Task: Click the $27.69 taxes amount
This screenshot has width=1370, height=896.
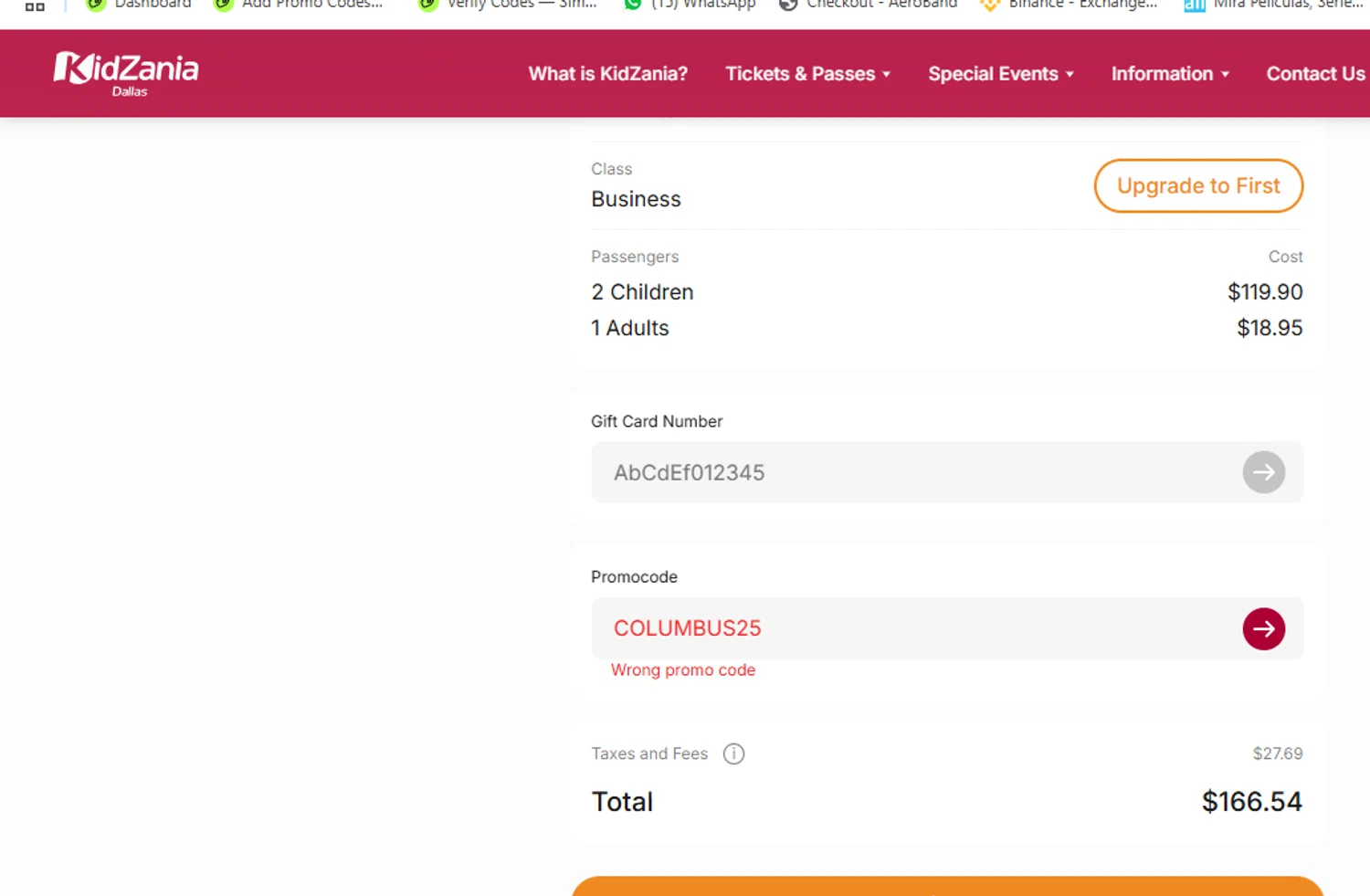Action: 1278,754
